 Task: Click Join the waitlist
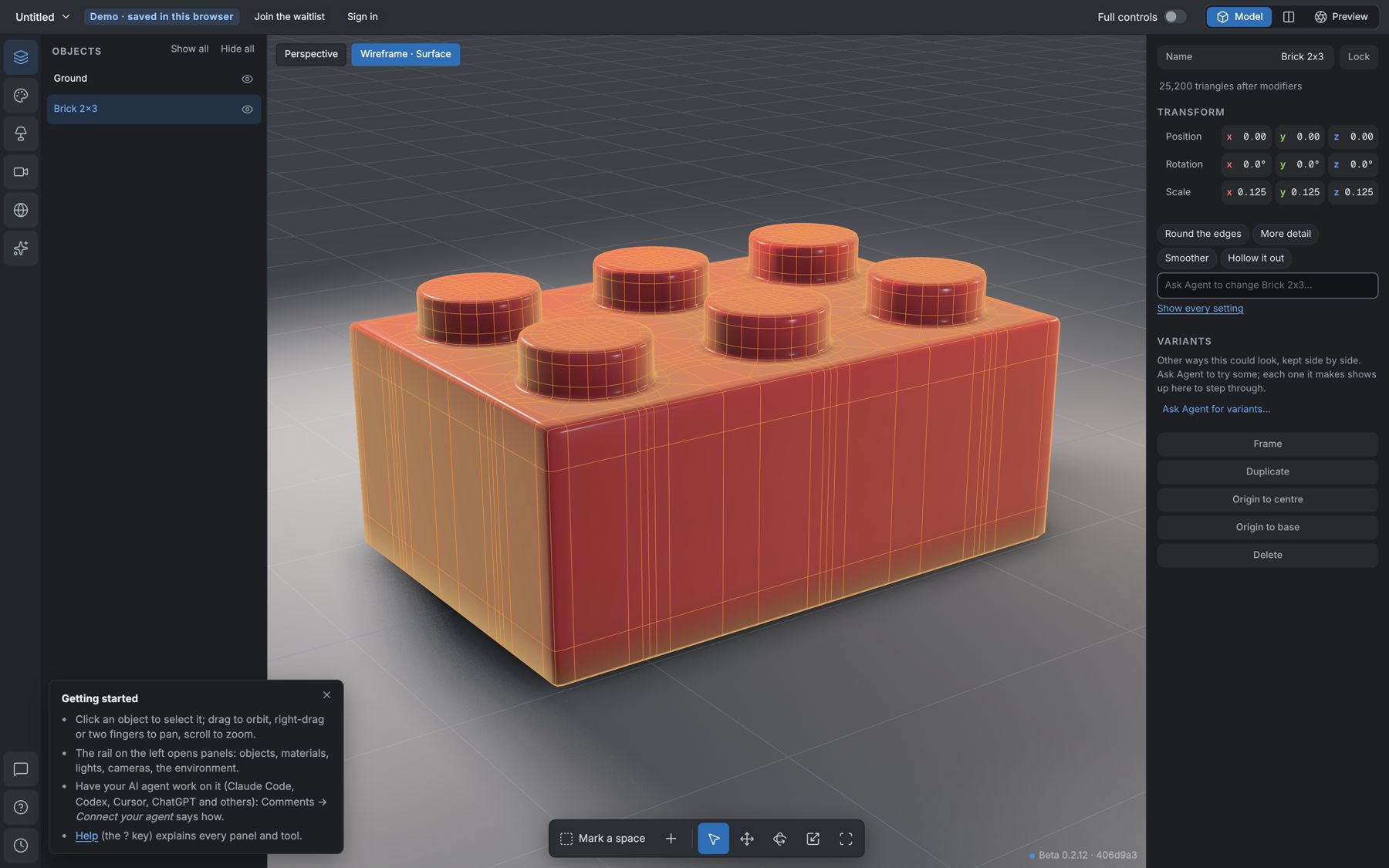(289, 17)
